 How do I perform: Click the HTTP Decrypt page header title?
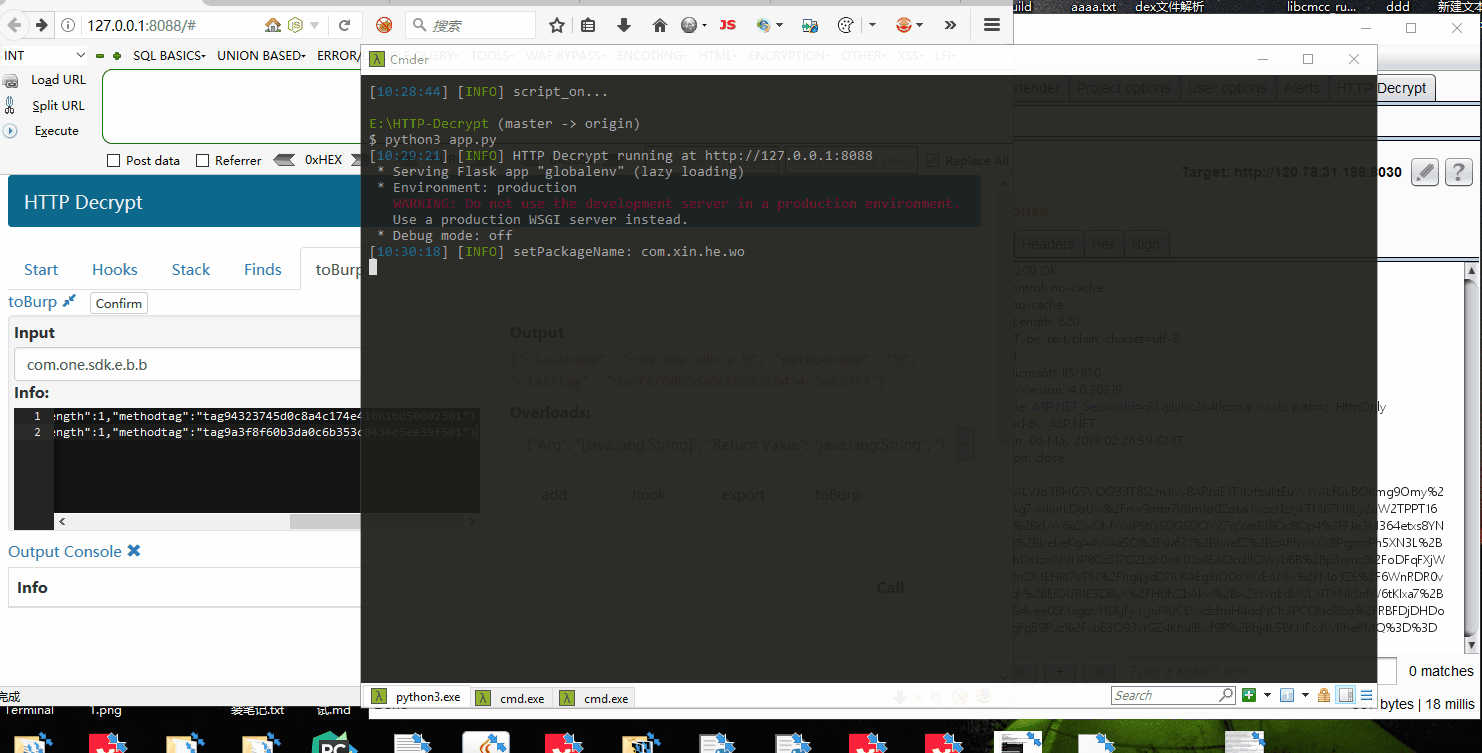point(83,202)
